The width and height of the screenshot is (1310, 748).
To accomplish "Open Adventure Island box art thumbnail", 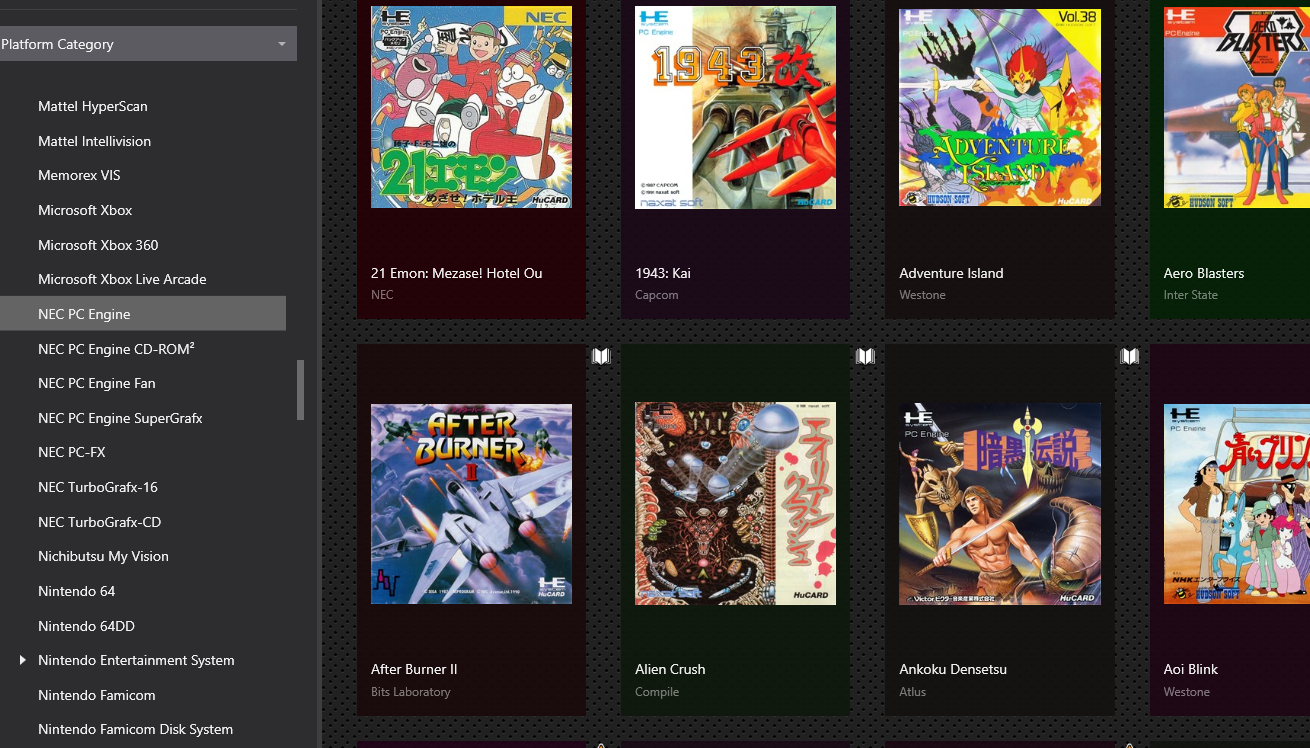I will point(1000,107).
